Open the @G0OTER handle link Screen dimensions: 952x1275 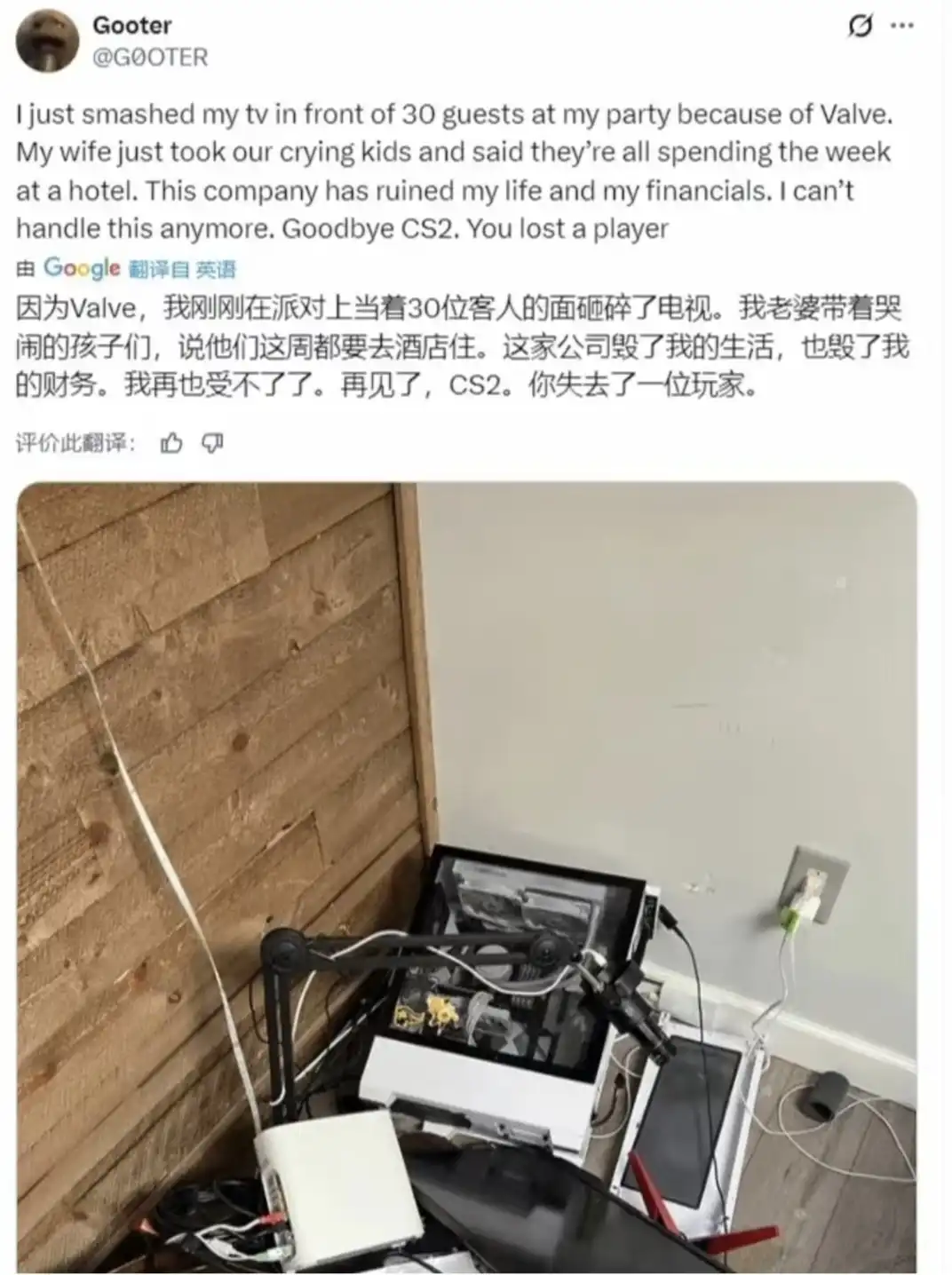(150, 58)
